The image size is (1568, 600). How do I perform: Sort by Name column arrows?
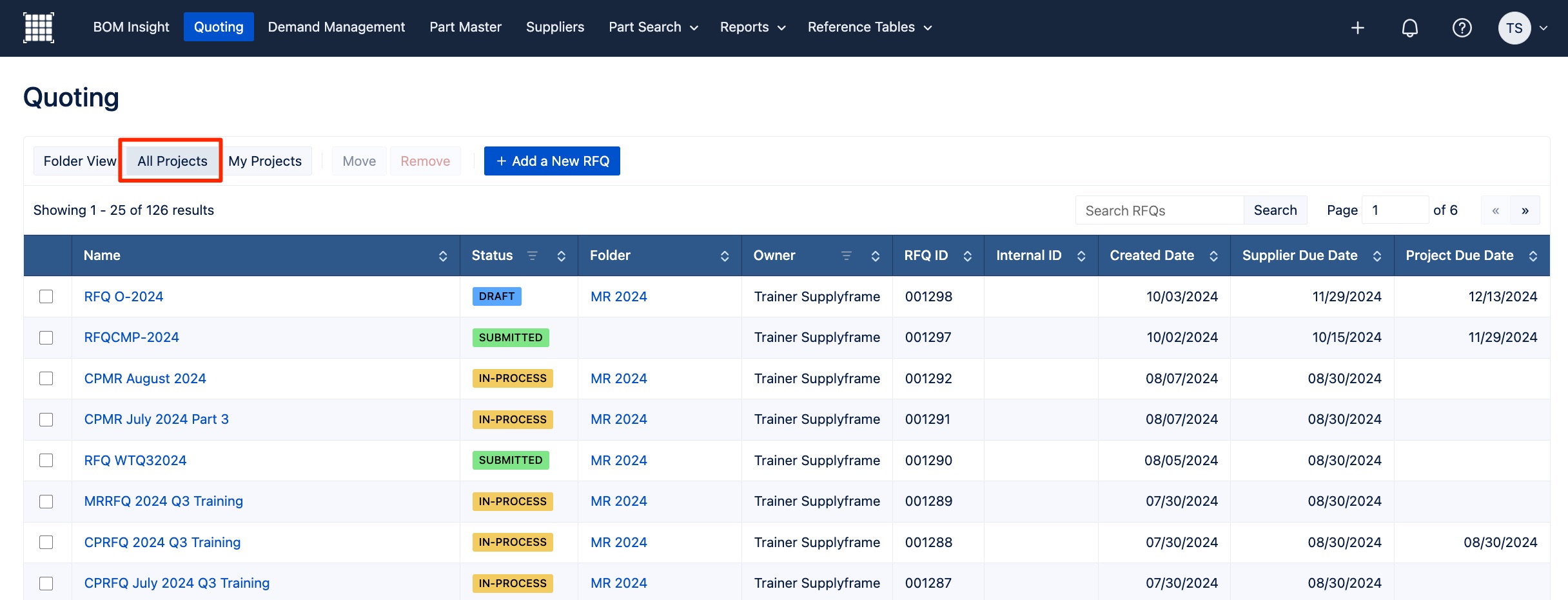coord(443,256)
